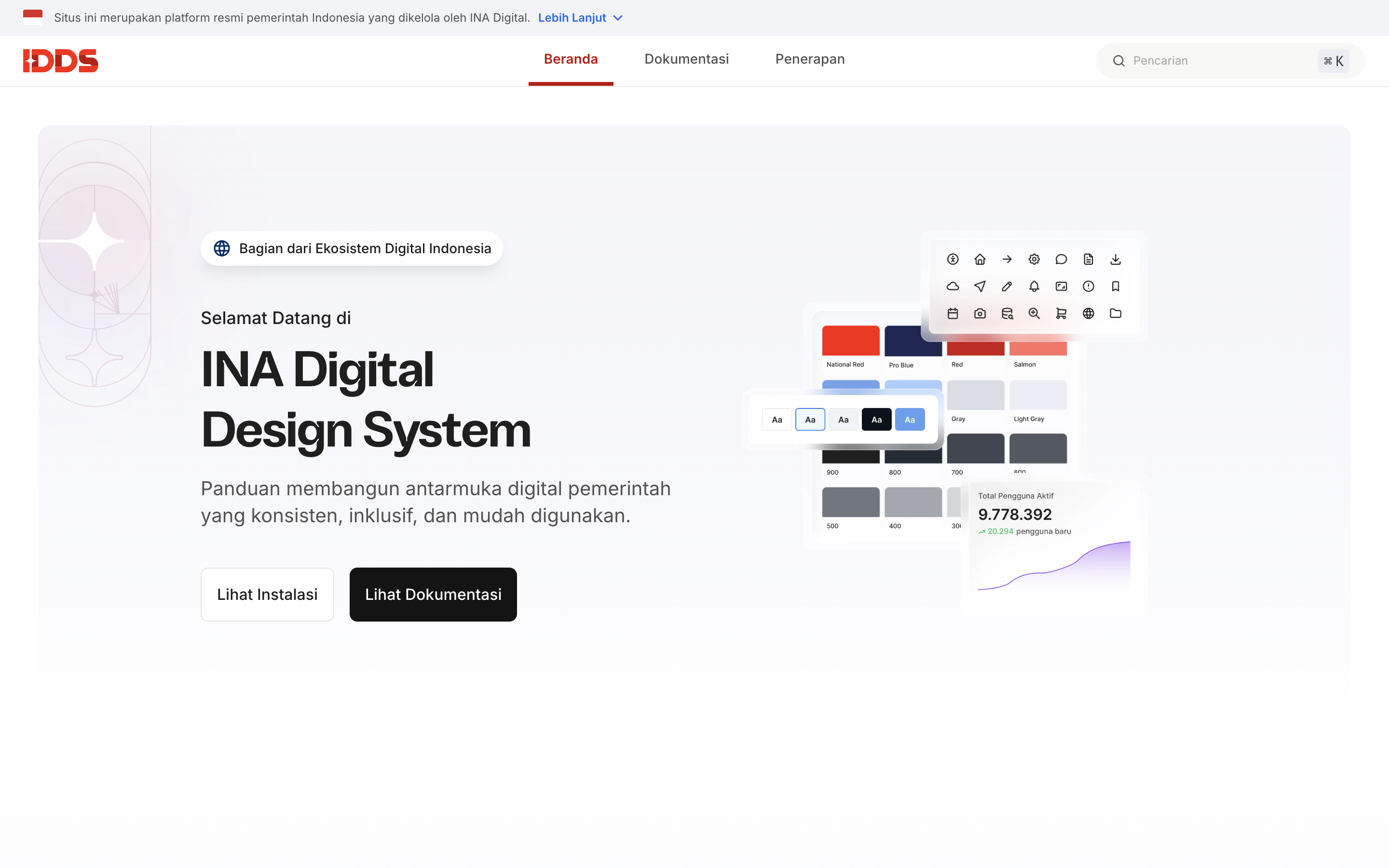Pick the Gray color swatch
This screenshot has width=1389, height=868.
[x=976, y=395]
